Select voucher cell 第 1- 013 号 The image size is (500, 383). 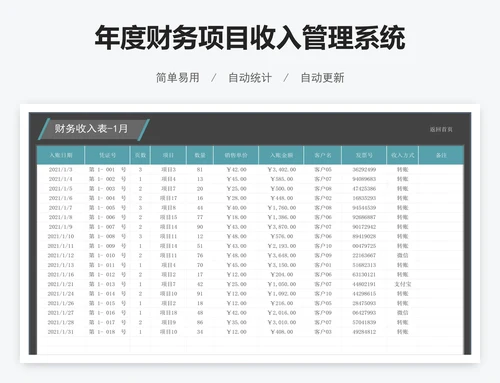pyautogui.click(x=107, y=284)
